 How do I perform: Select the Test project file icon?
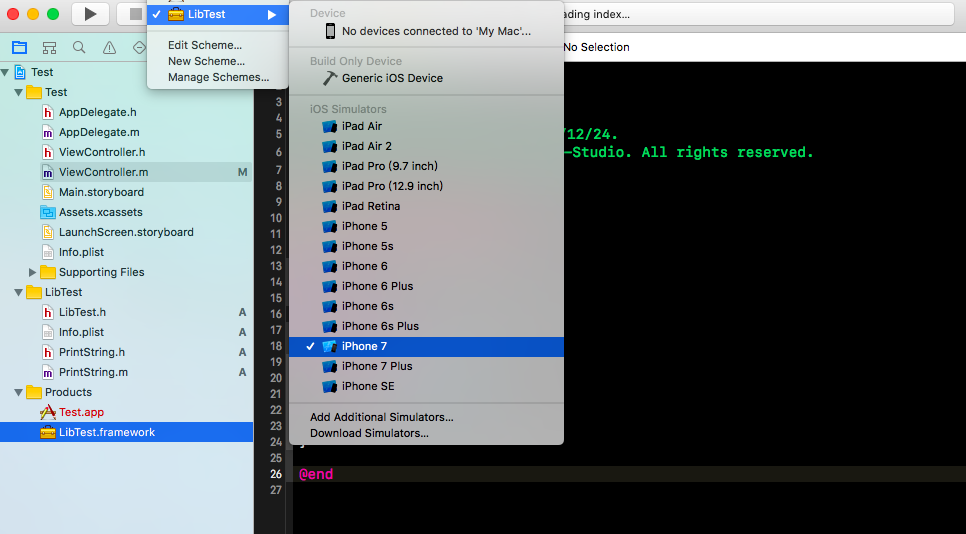(20, 72)
